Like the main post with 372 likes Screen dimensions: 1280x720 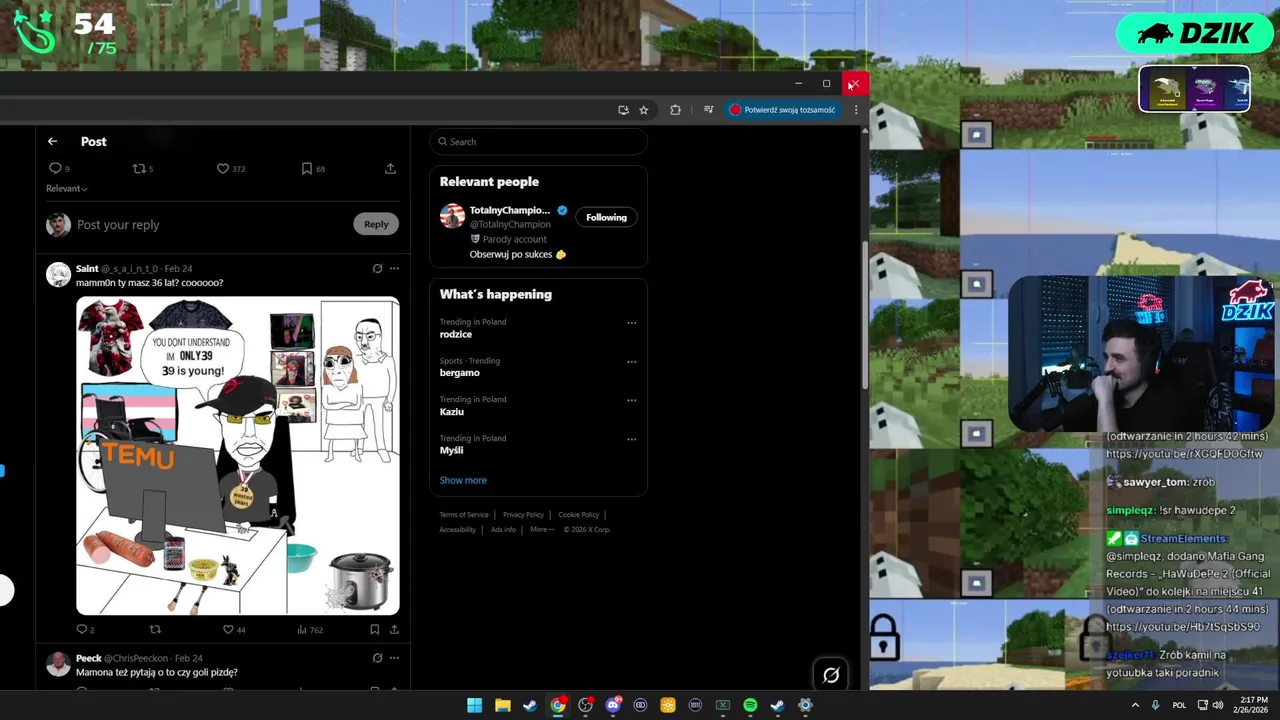pos(223,169)
